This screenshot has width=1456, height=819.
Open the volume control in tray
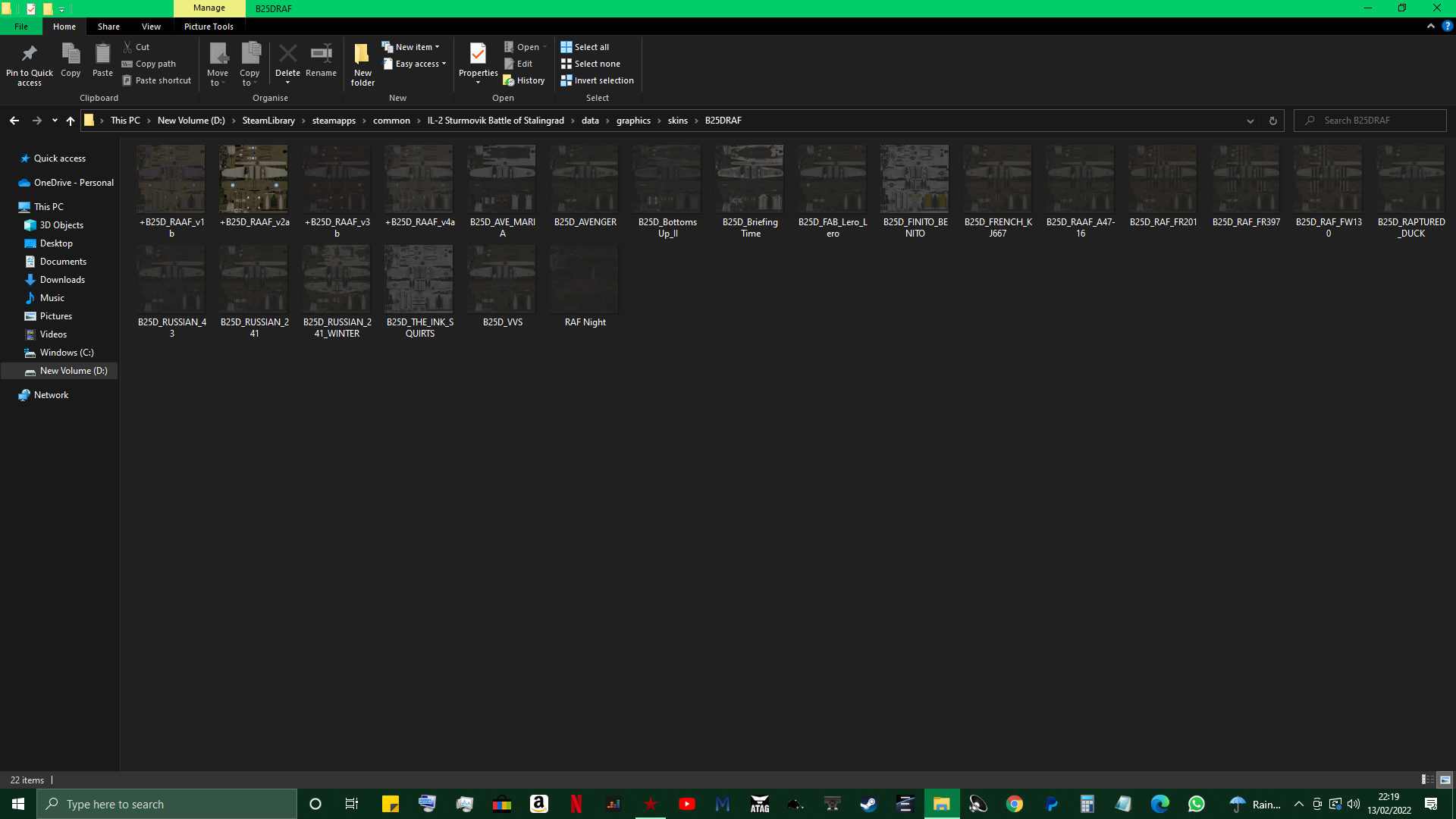(1354, 804)
